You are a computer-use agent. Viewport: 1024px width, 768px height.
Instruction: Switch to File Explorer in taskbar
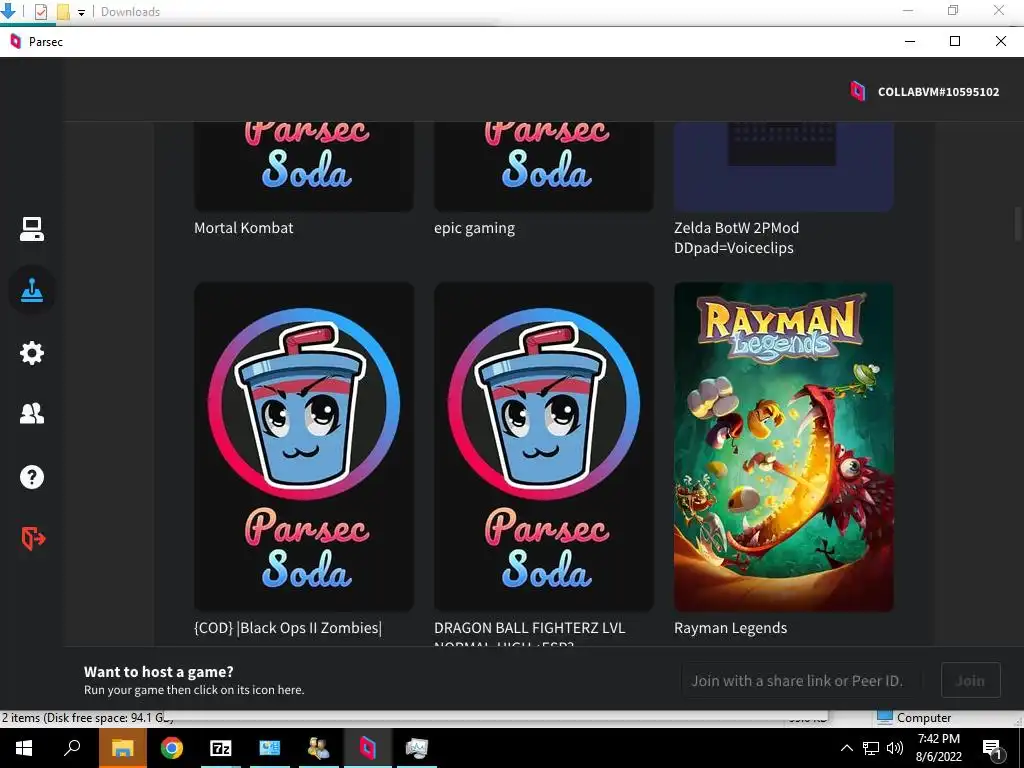[122, 748]
